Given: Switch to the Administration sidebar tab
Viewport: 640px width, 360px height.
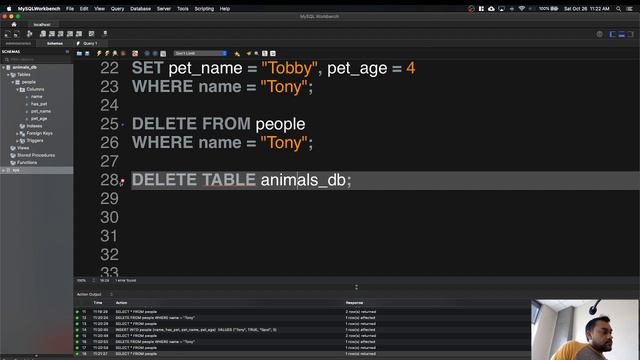Looking at the screenshot, I should pos(18,43).
